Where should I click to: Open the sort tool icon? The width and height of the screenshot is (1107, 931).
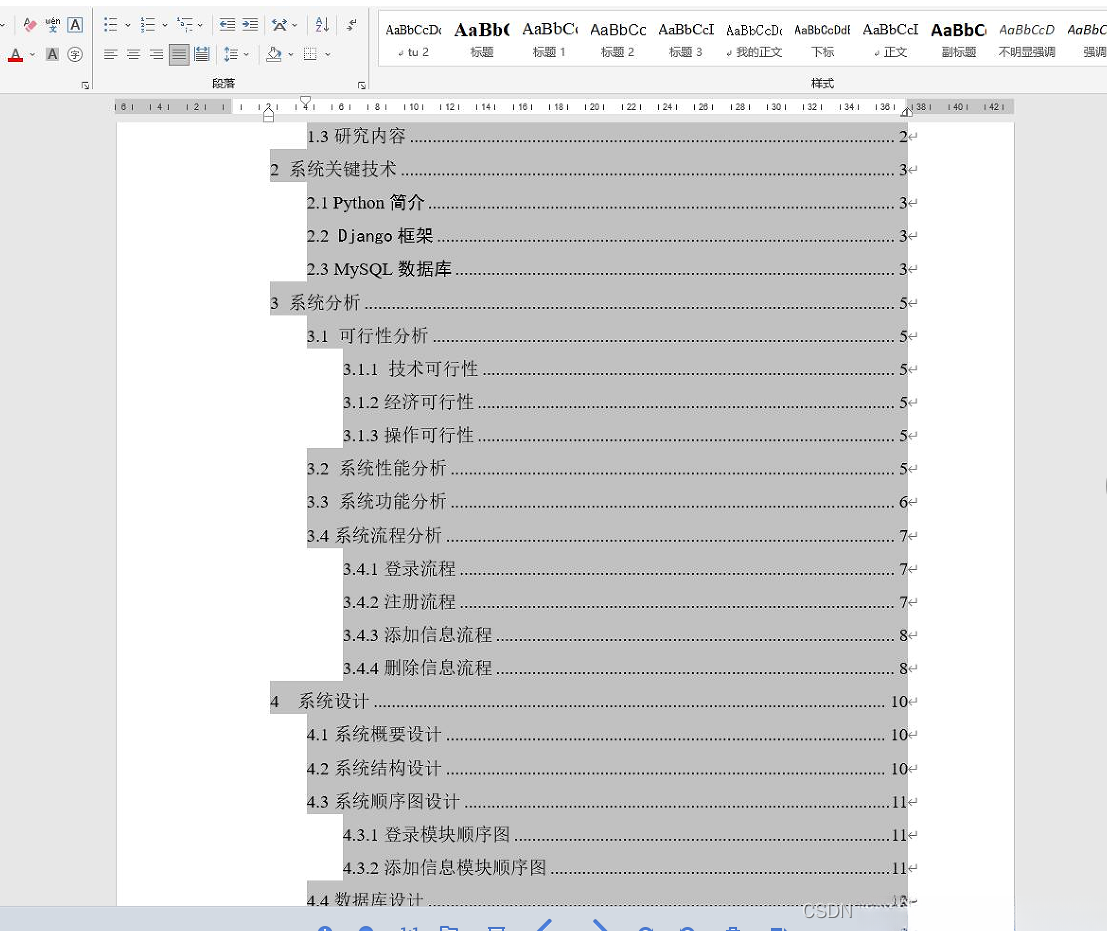click(320, 23)
